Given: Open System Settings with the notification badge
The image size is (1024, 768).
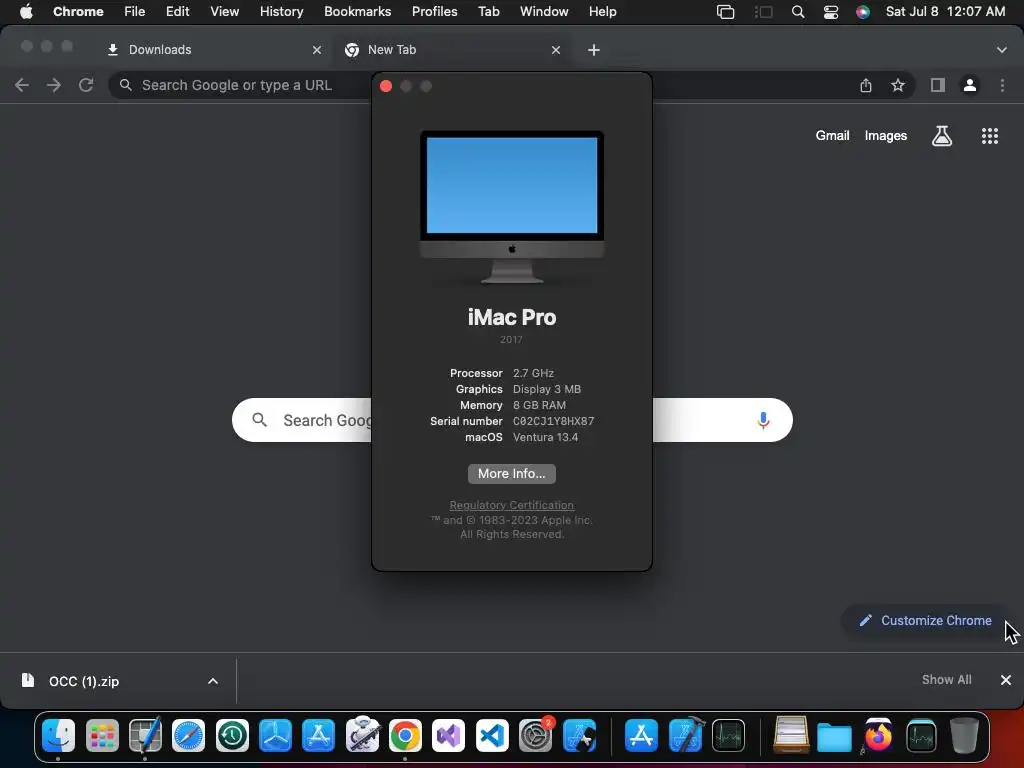Looking at the screenshot, I should [x=535, y=735].
